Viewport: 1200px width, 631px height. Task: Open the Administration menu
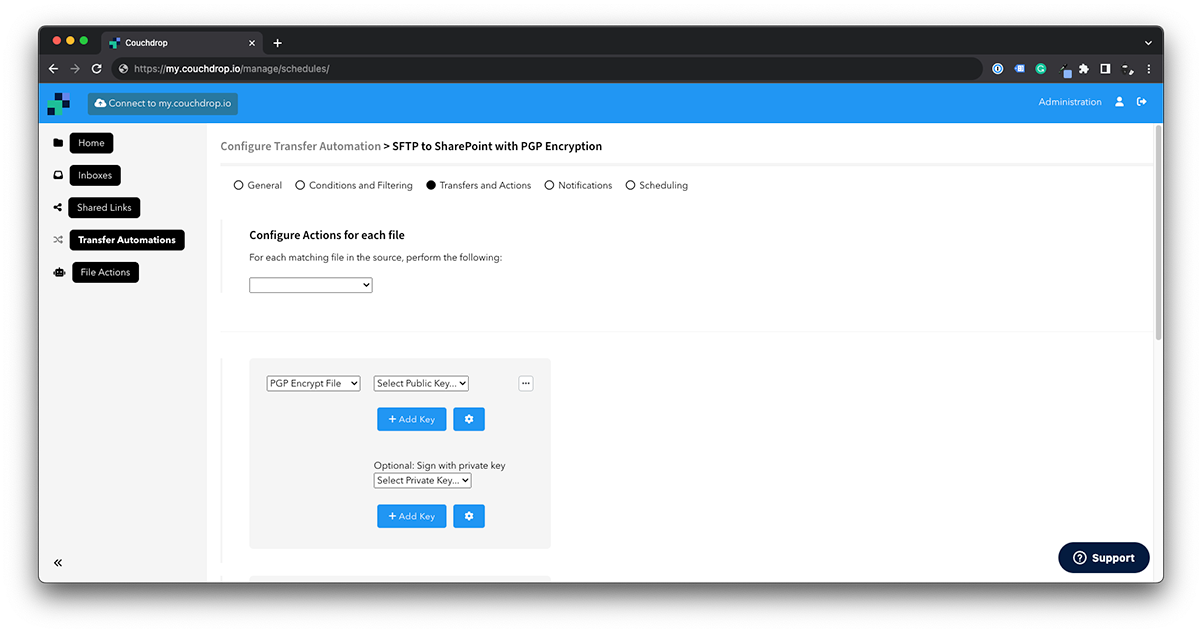click(x=1069, y=101)
